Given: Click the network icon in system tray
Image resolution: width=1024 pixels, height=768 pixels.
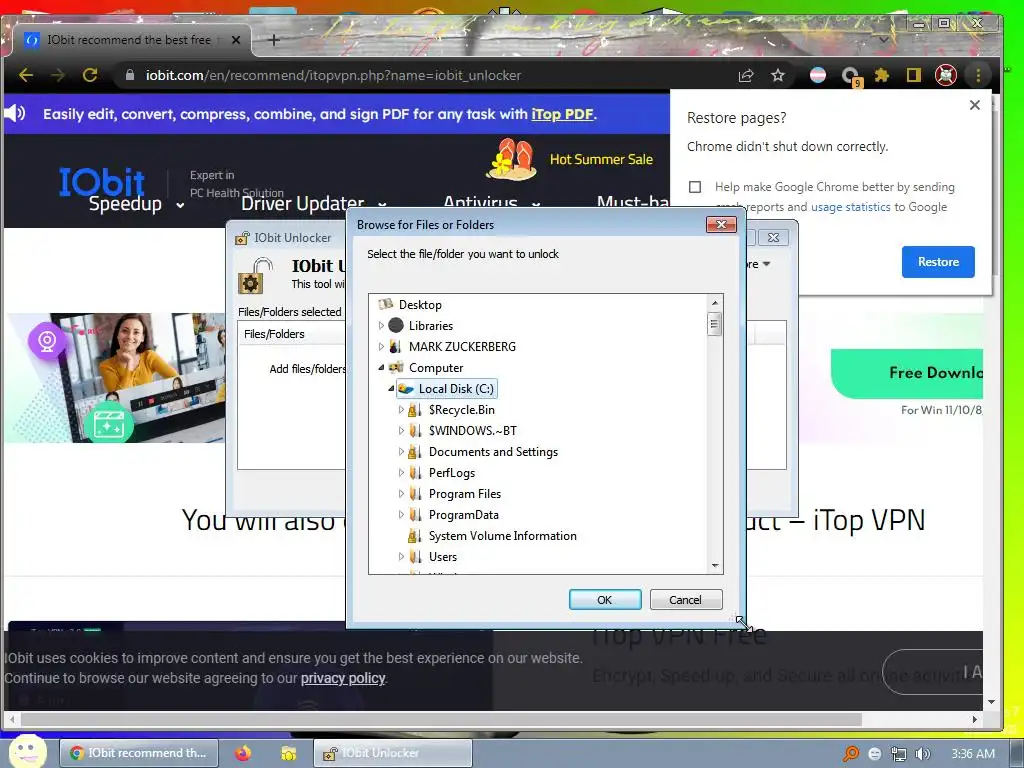Looking at the screenshot, I should click(x=899, y=754).
